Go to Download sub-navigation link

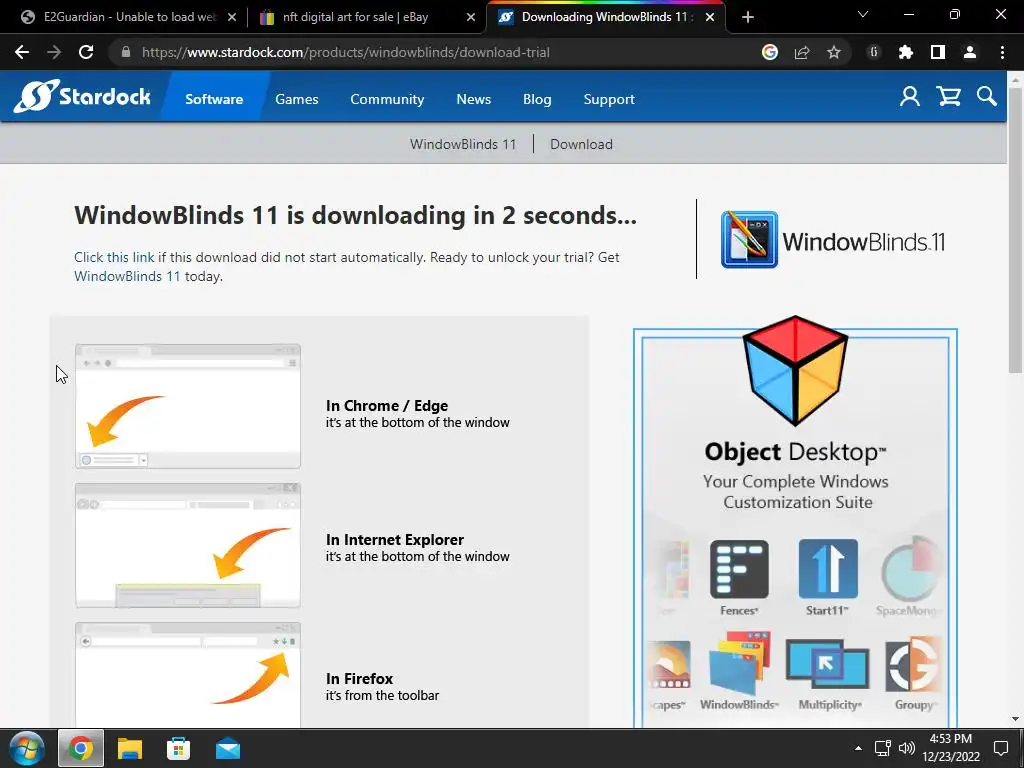click(x=581, y=144)
